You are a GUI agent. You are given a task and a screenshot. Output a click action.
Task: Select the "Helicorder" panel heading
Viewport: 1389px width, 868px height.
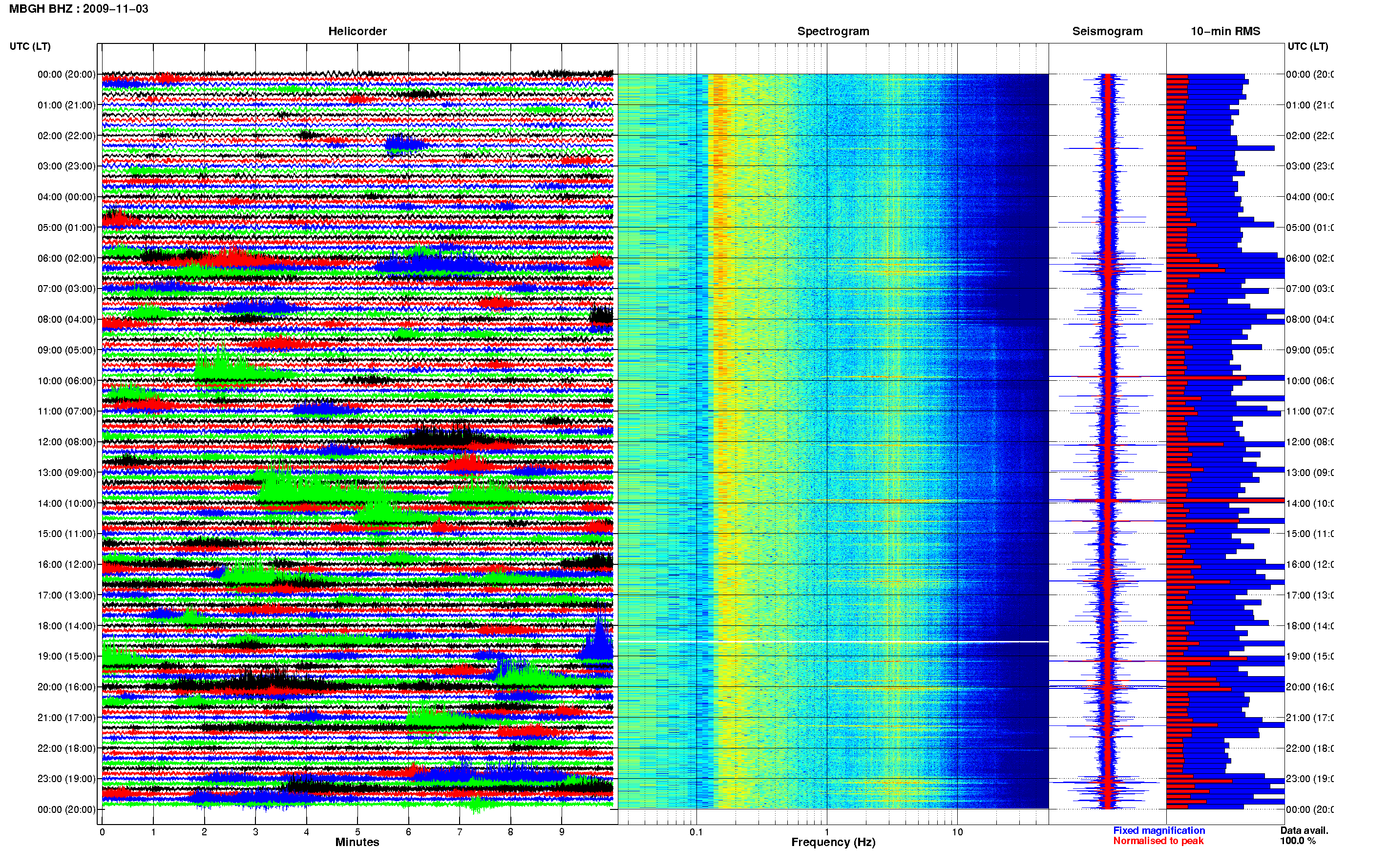click(357, 31)
